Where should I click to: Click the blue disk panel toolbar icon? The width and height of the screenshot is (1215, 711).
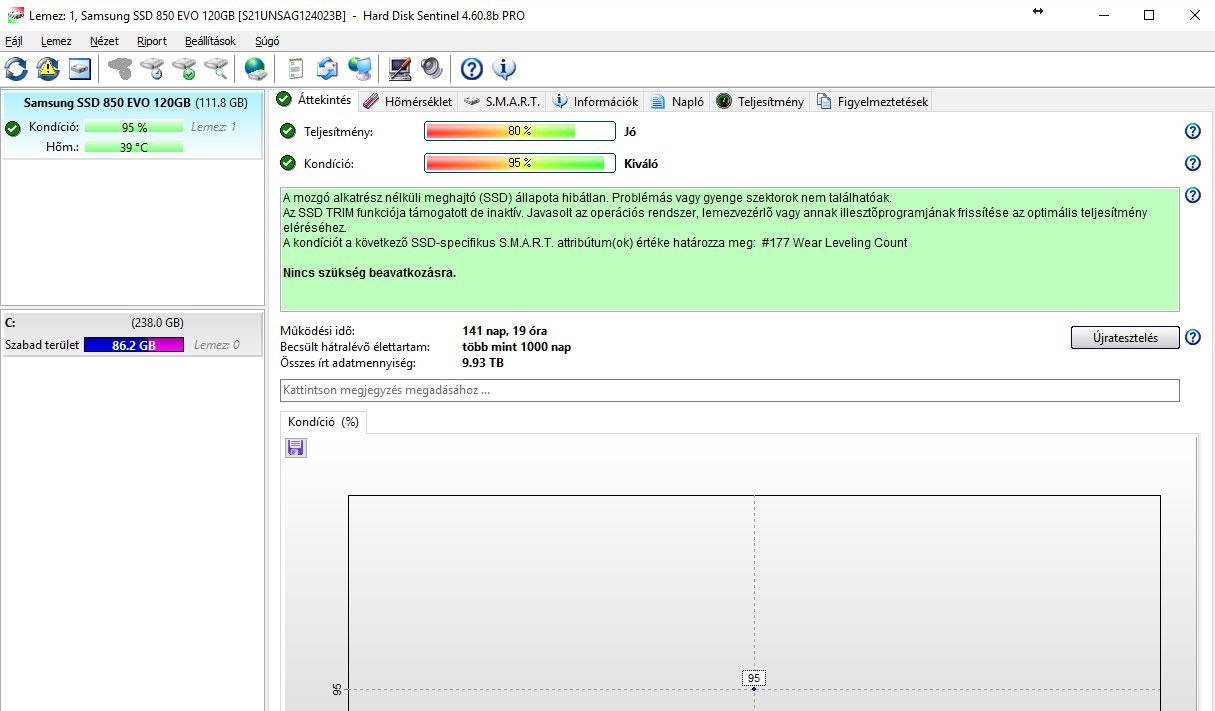[x=80, y=69]
